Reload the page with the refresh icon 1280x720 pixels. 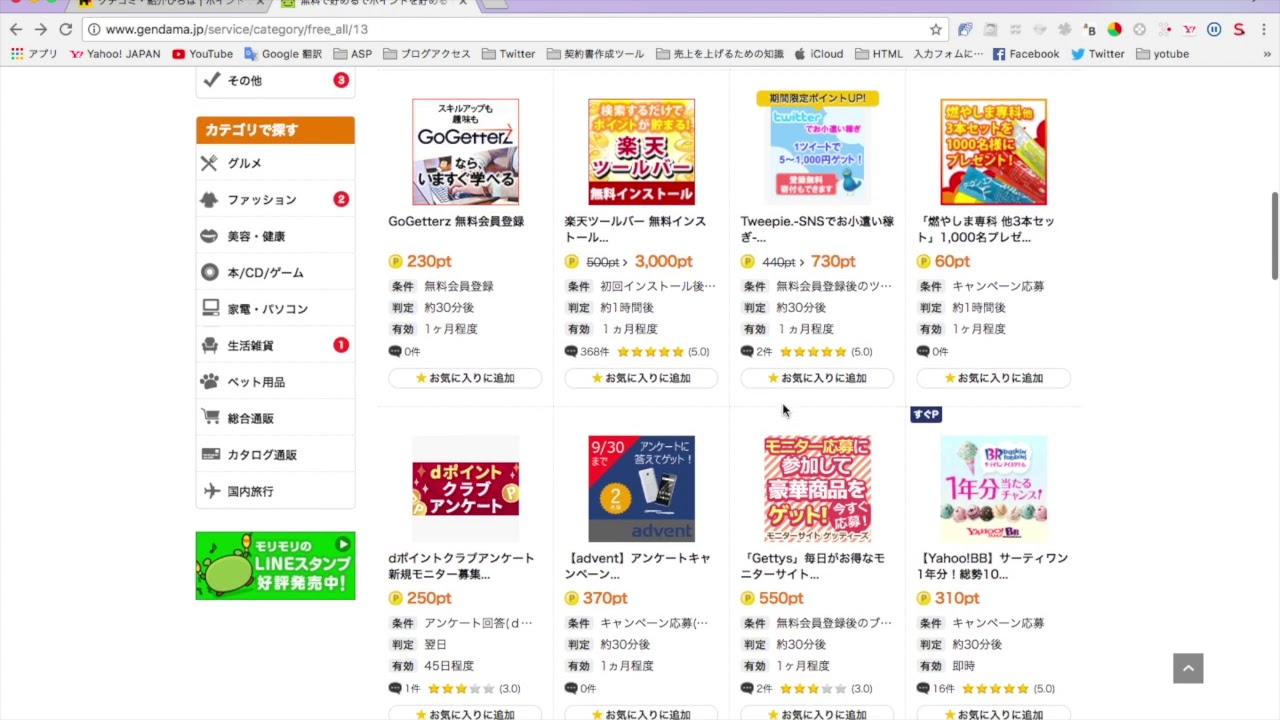point(65,29)
